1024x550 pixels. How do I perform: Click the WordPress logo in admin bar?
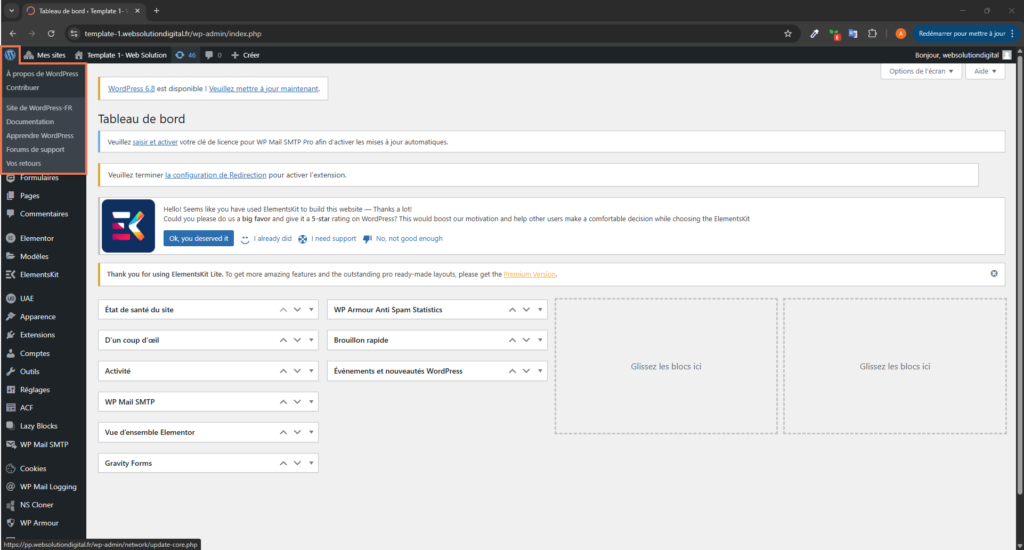[x=10, y=55]
